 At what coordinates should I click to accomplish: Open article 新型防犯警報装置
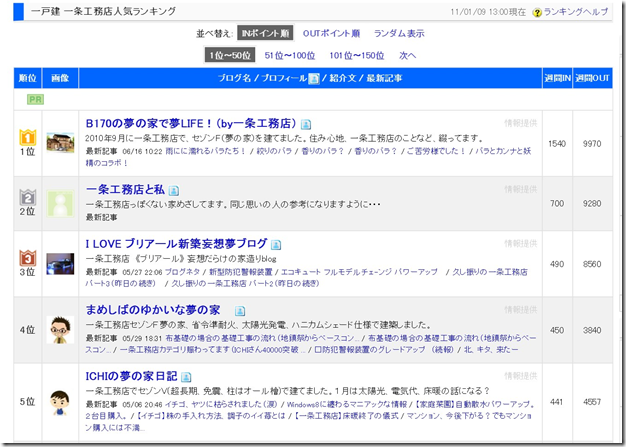click(x=241, y=272)
